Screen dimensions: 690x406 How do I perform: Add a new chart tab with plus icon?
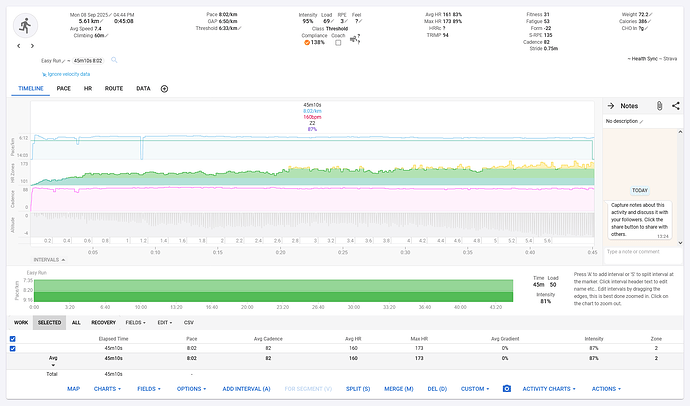pyautogui.click(x=164, y=89)
